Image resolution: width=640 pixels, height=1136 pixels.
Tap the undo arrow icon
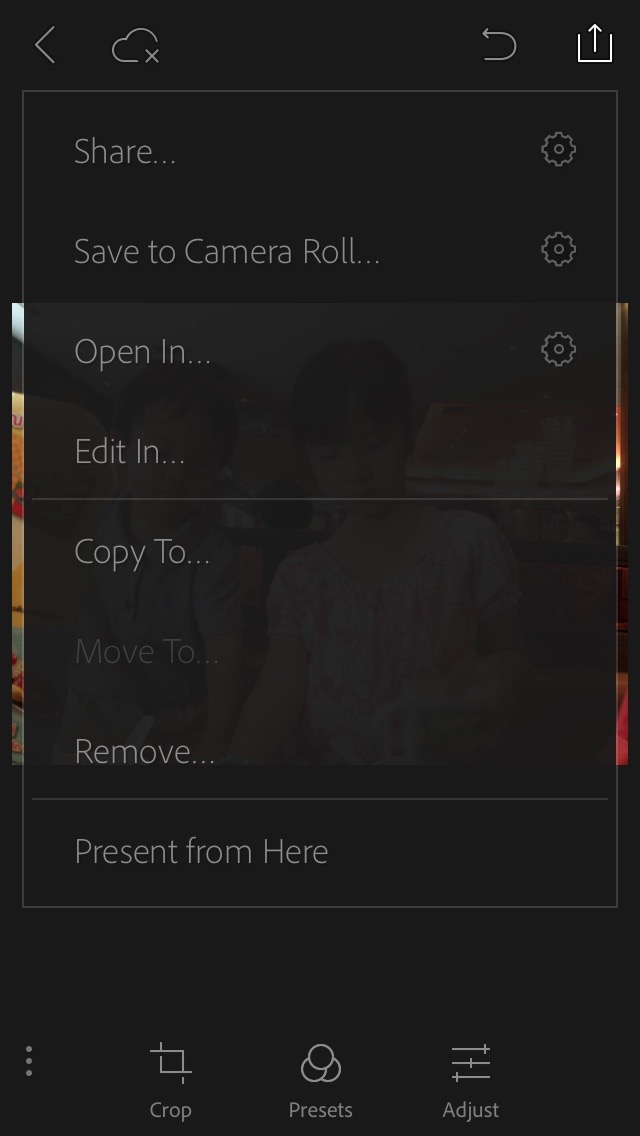(x=498, y=45)
